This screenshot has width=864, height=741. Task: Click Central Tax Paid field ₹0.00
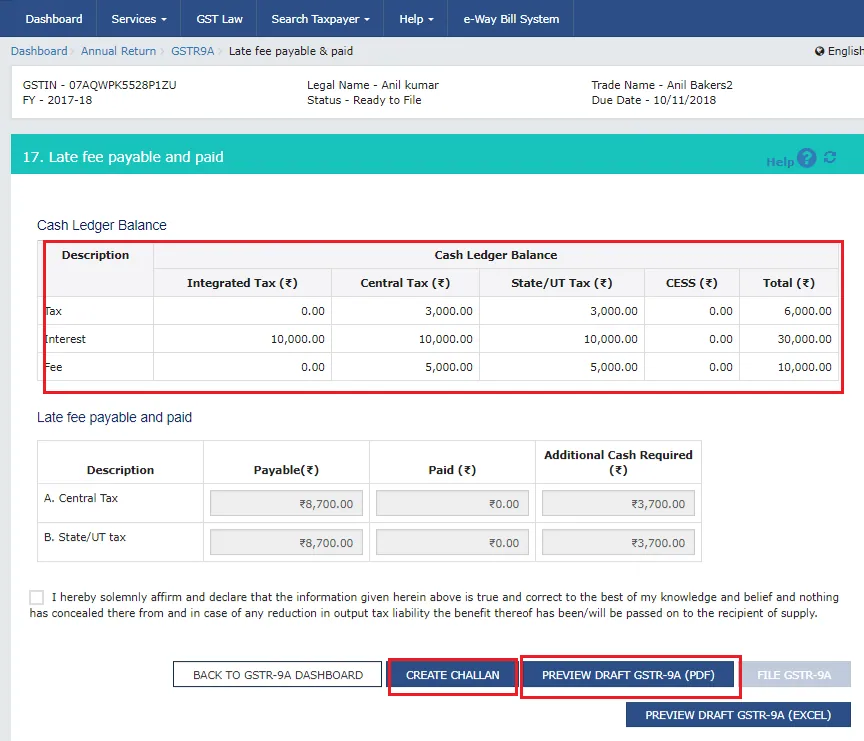(x=452, y=504)
